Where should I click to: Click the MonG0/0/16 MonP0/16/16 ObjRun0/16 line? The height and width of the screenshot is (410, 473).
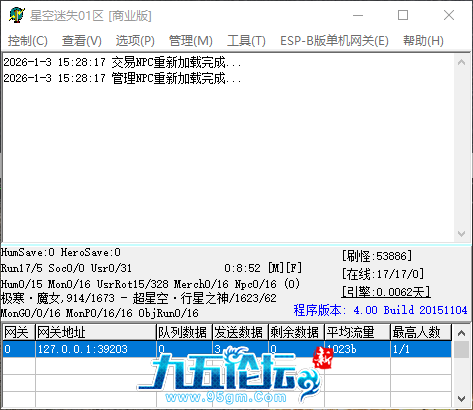click(100, 313)
